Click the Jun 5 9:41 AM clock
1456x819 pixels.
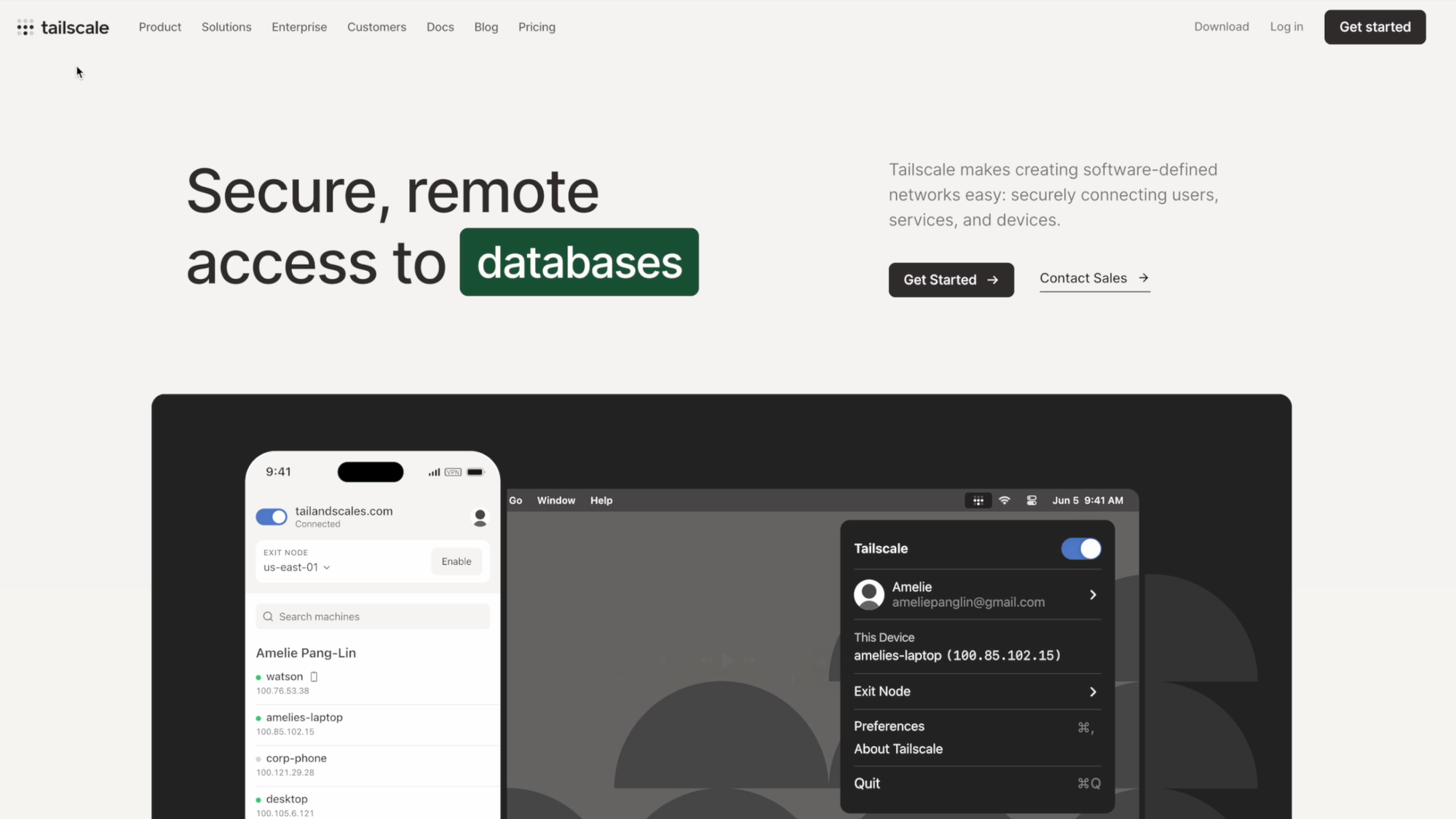(1088, 500)
